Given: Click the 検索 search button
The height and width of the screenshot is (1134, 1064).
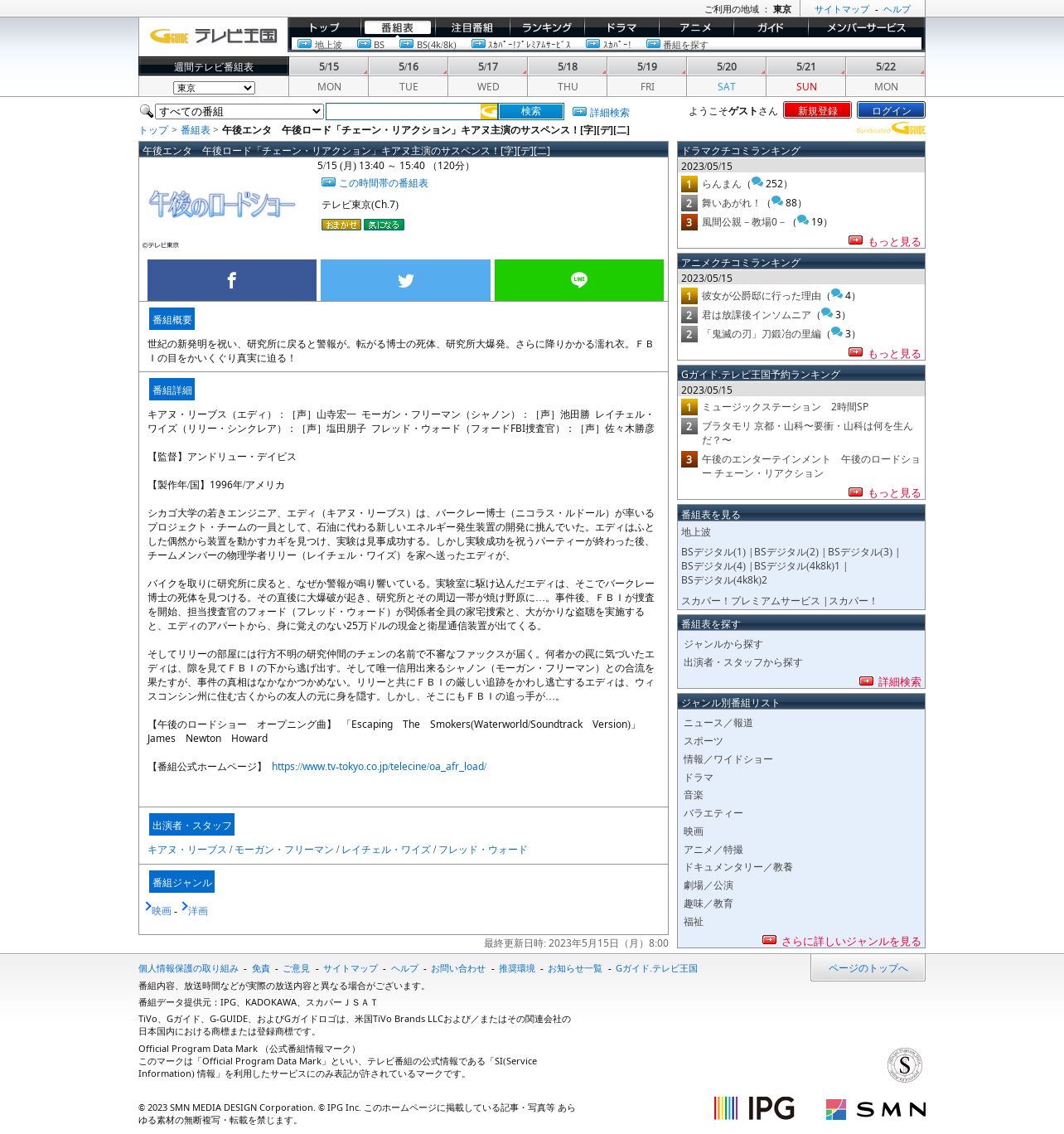Looking at the screenshot, I should [x=531, y=111].
